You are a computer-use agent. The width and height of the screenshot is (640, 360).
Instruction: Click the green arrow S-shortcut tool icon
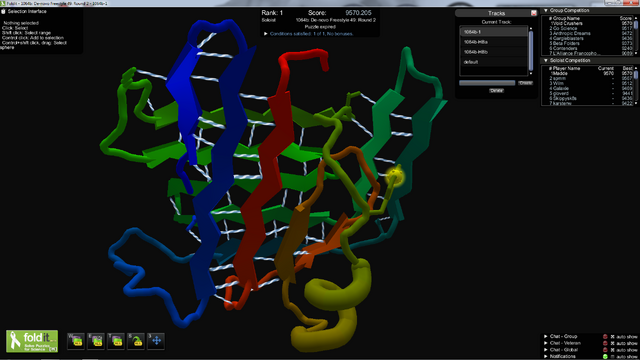point(136,341)
